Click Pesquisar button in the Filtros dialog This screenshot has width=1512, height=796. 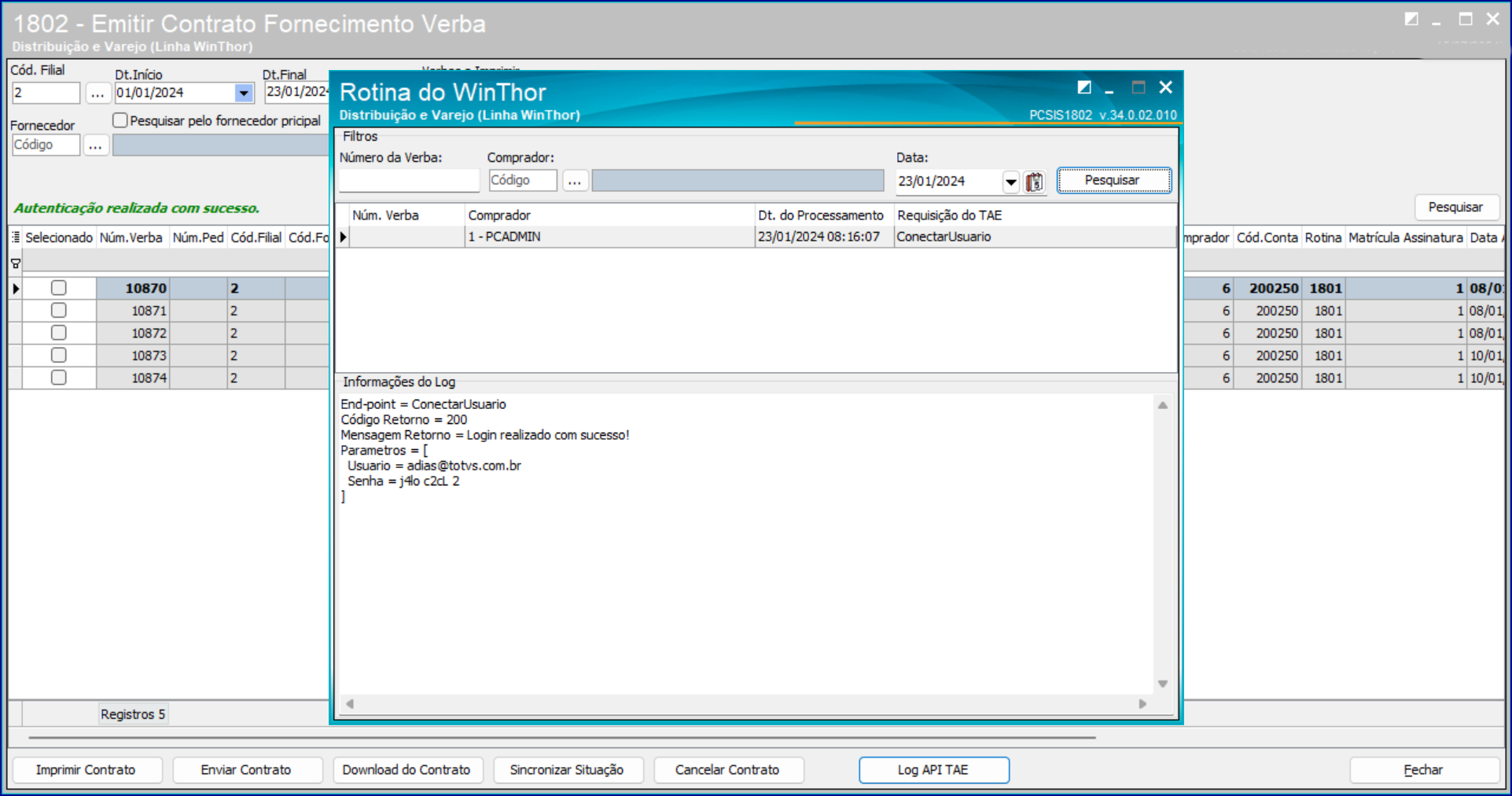(x=1113, y=180)
